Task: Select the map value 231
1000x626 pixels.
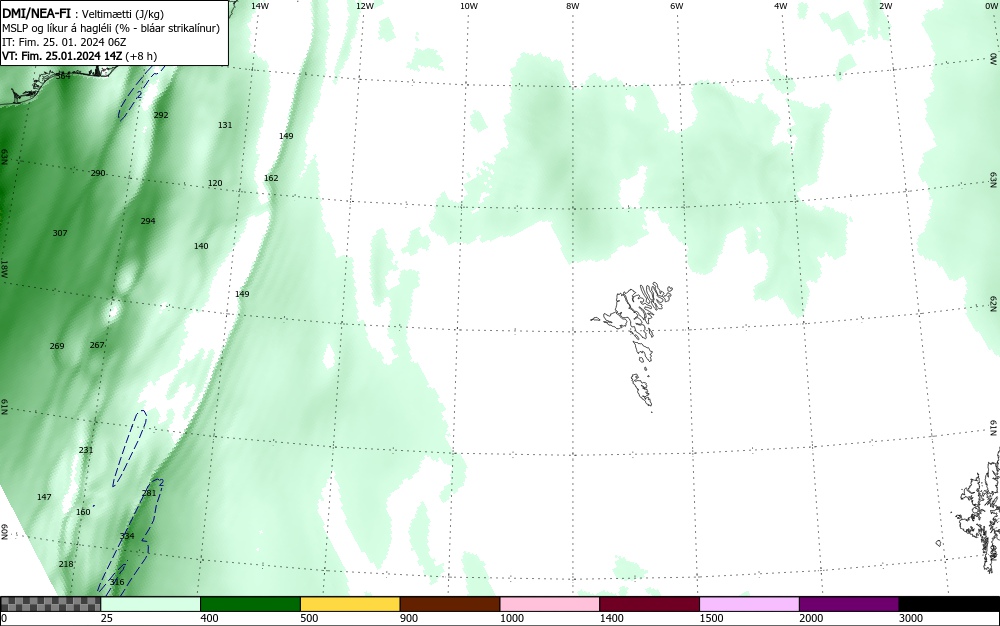Action: pos(86,450)
